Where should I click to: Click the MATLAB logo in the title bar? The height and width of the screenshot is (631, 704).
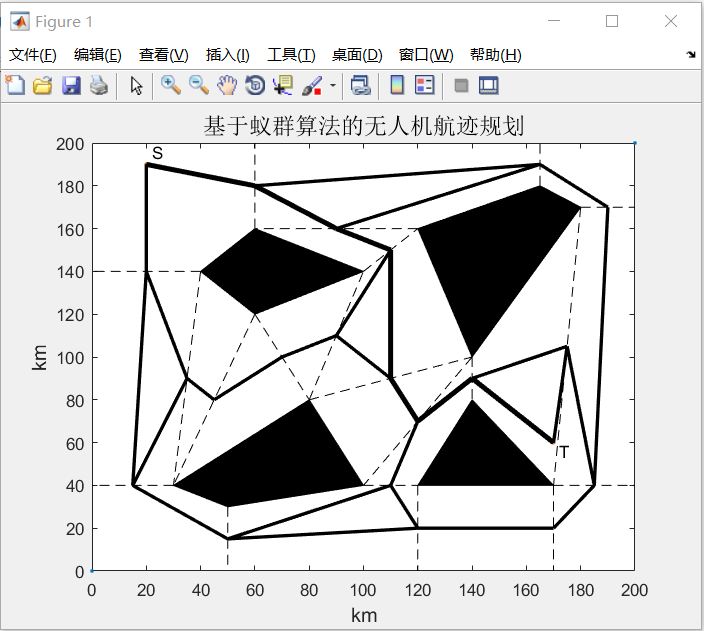pyautogui.click(x=20, y=21)
